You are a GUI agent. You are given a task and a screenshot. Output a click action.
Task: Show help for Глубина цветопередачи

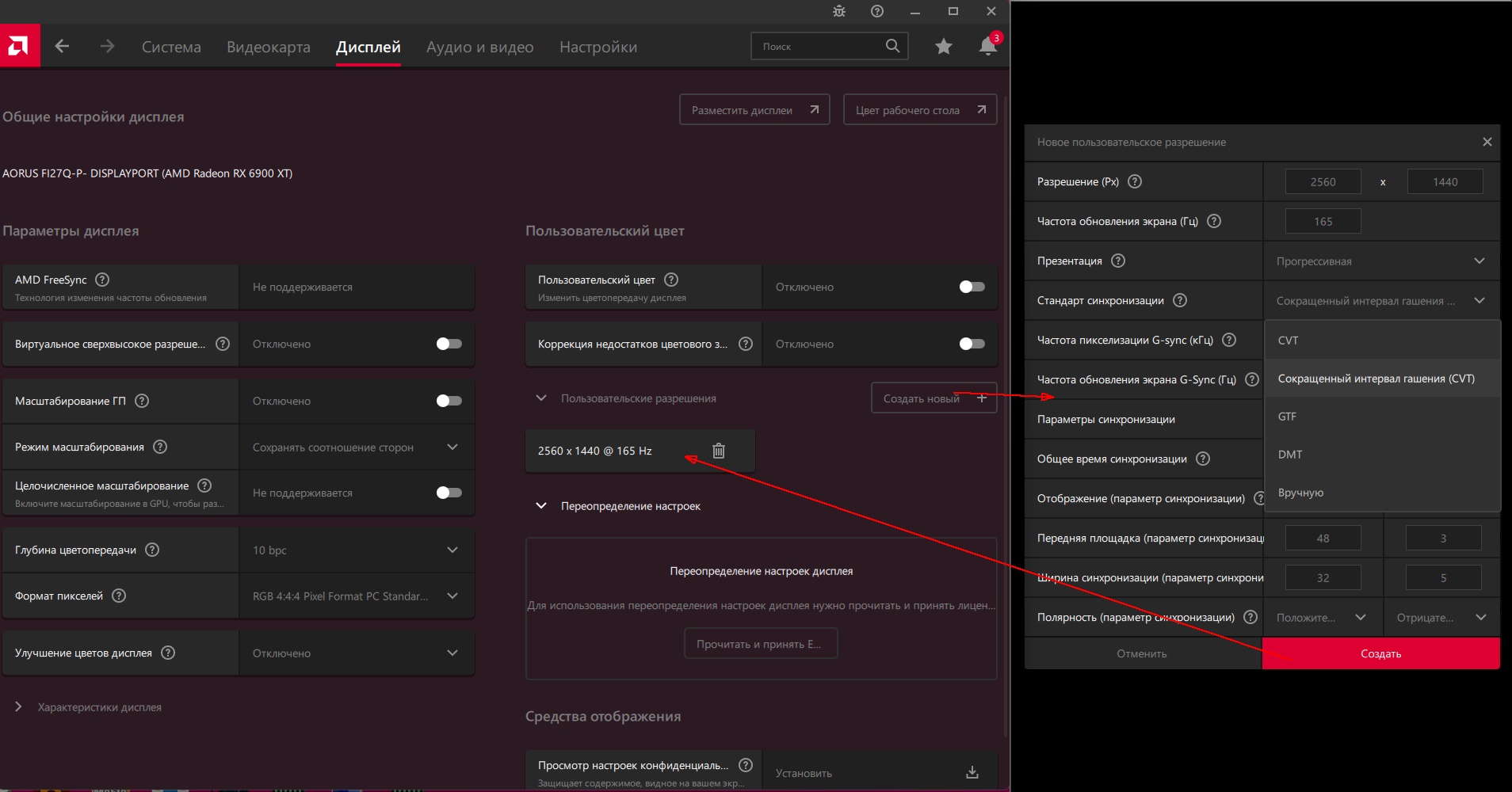(x=152, y=550)
